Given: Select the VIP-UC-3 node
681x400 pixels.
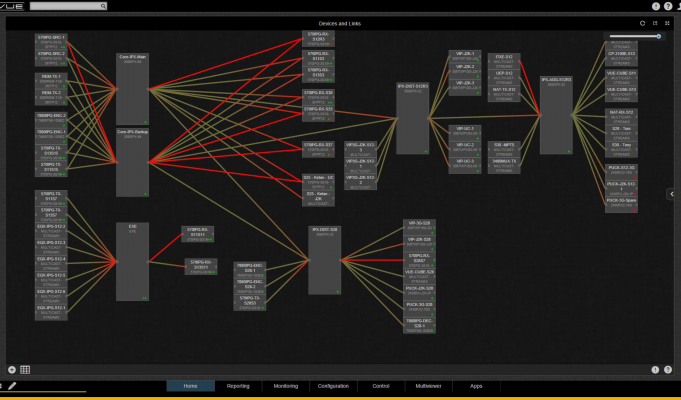Looking at the screenshot, I should tap(465, 165).
